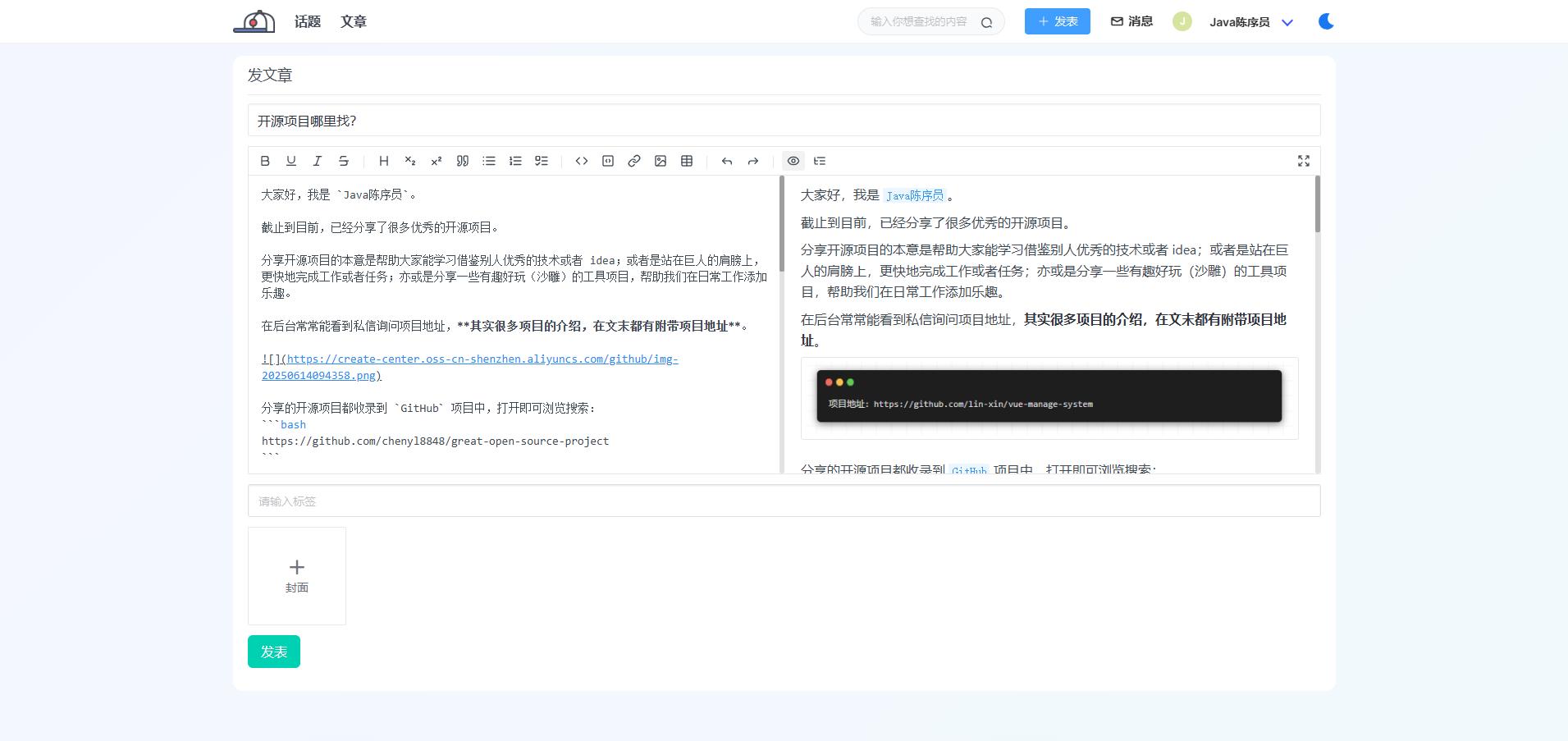
Task: Toggle dark mode with the moon icon
Action: tap(1326, 21)
